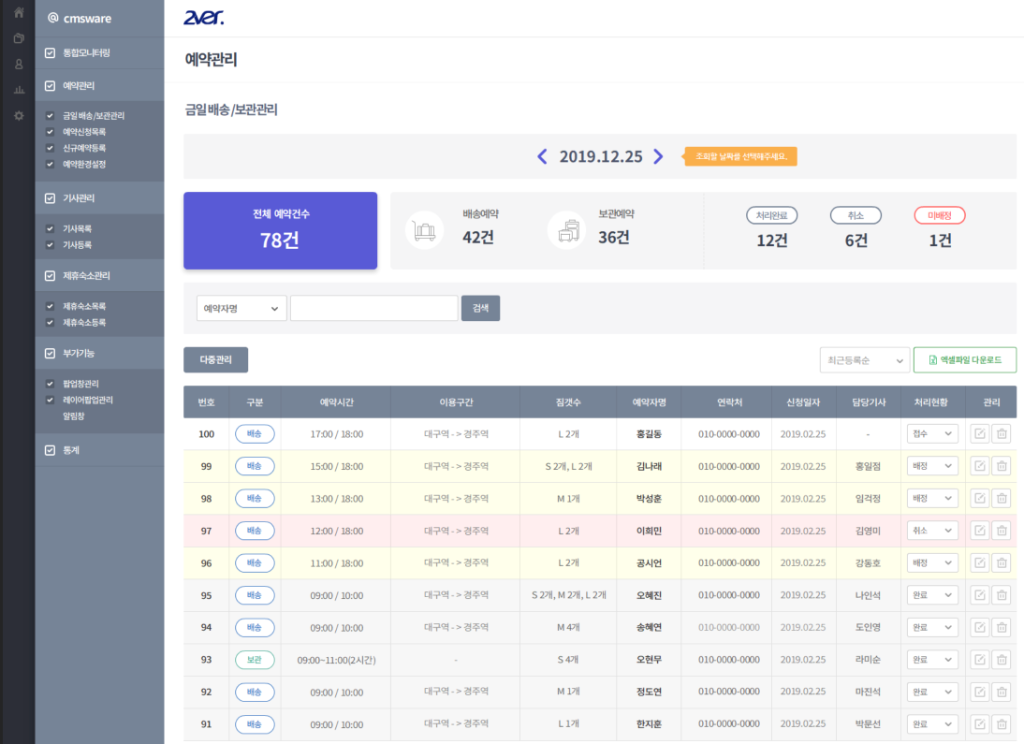Screen dimensions: 1024x744
Task: Toggle the 통합모니터링 checkbox in the sidebar
Action: coord(50,53)
